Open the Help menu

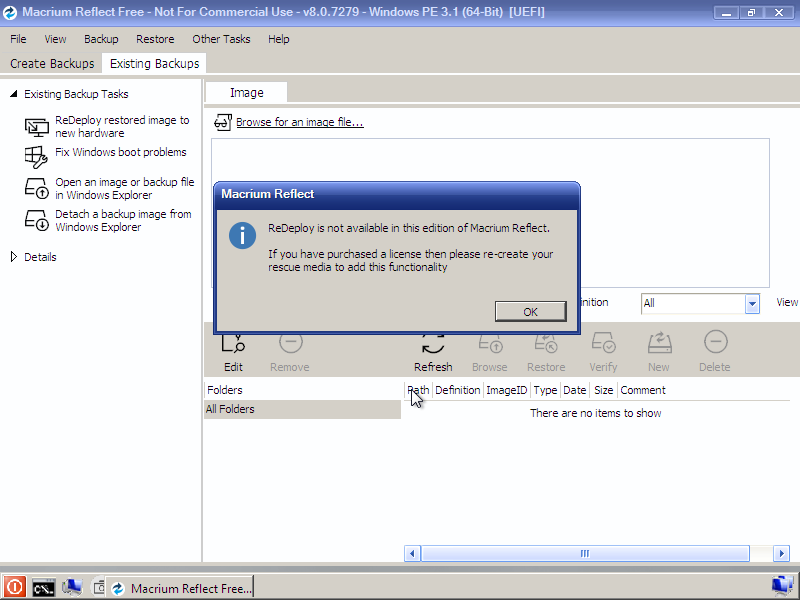(x=279, y=39)
